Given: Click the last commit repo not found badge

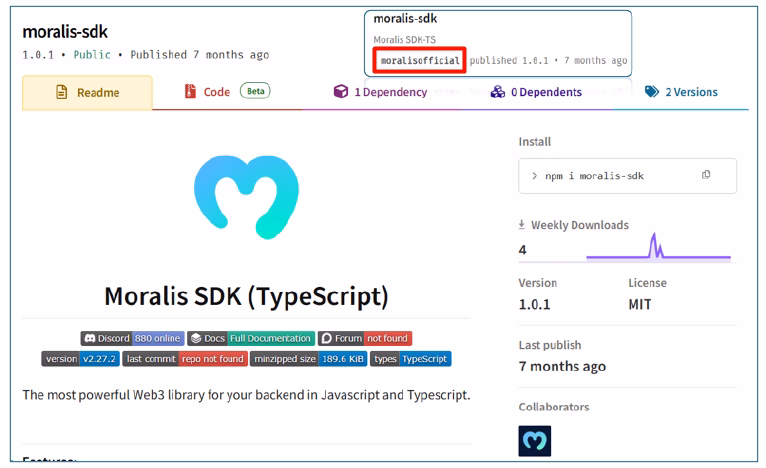Looking at the screenshot, I should click(x=185, y=359).
